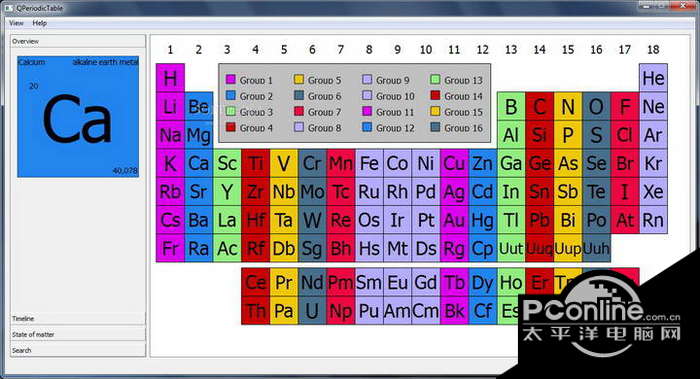700x379 pixels.
Task: Click the Iron (Fe) element cell
Action: (x=369, y=163)
